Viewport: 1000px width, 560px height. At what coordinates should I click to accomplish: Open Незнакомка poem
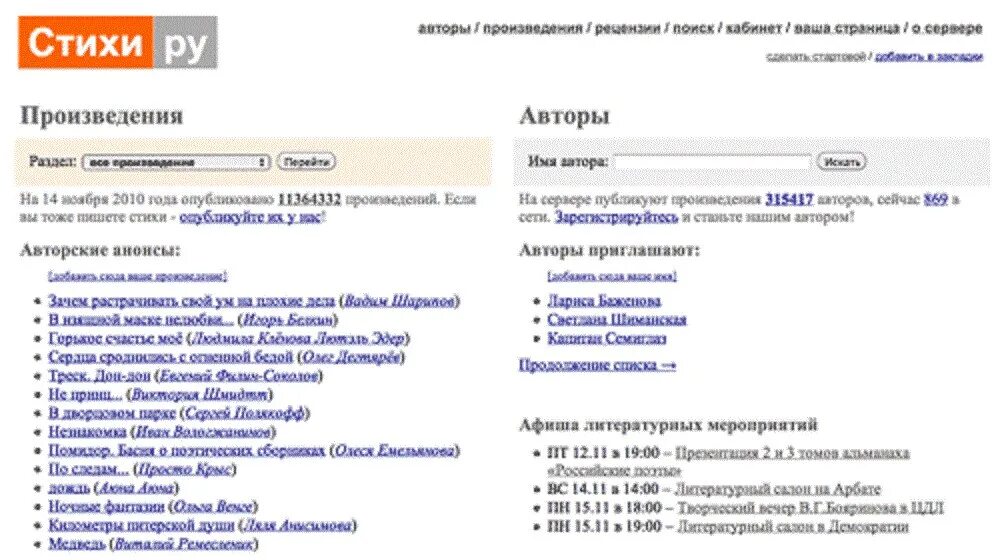point(87,432)
